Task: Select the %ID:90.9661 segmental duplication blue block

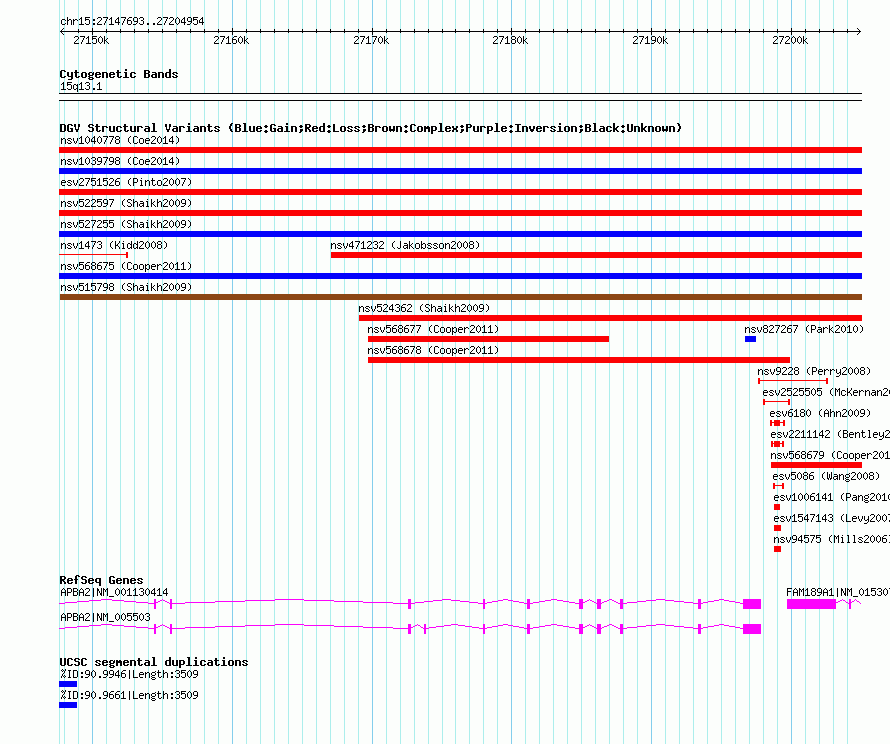Action: (68, 705)
